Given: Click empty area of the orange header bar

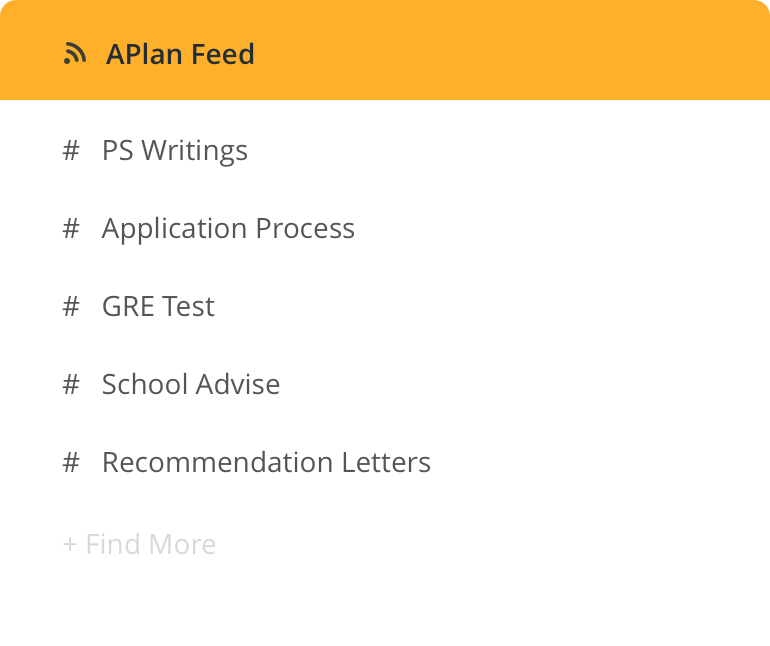Looking at the screenshot, I should coord(520,52).
